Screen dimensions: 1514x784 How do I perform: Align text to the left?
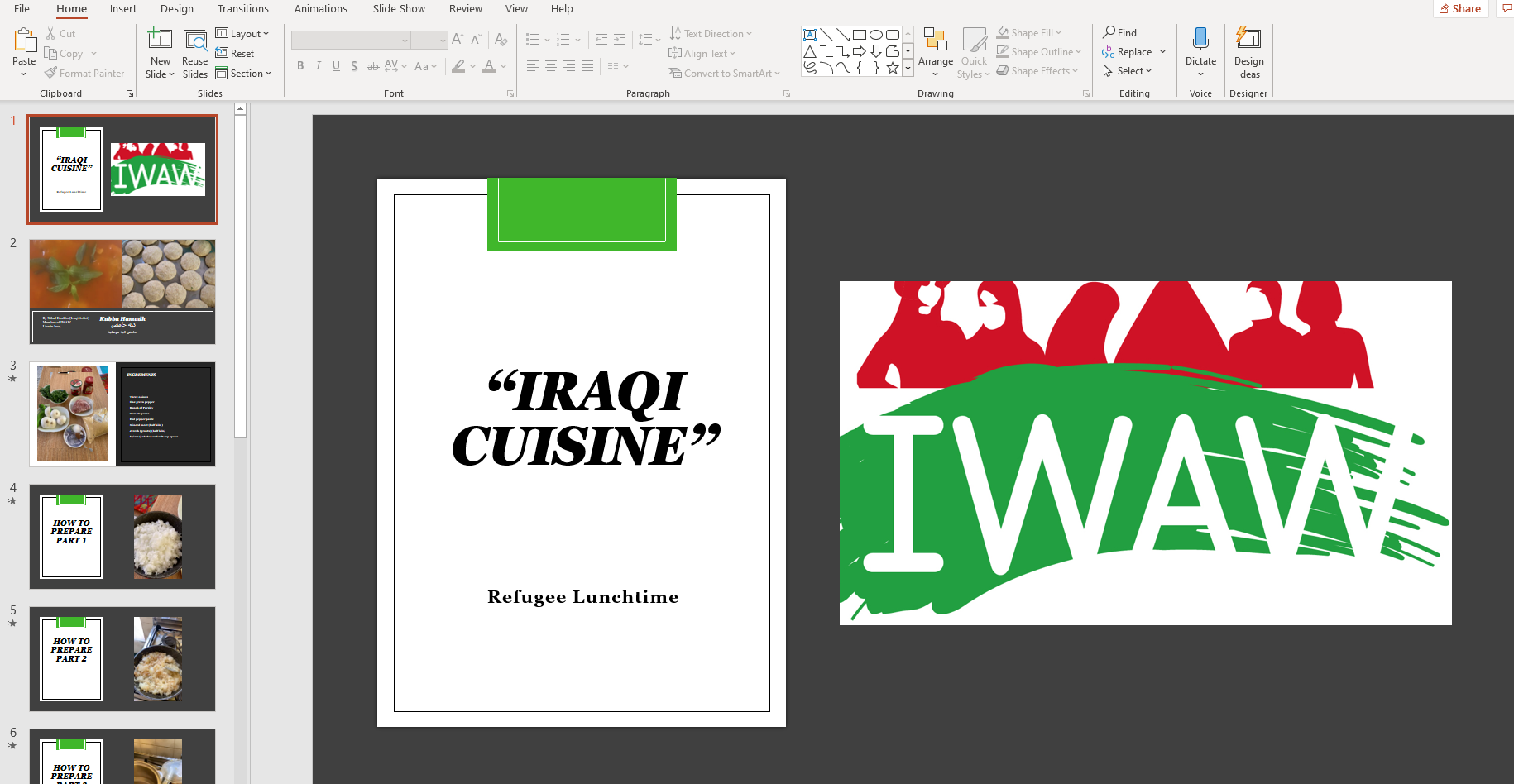pos(532,66)
